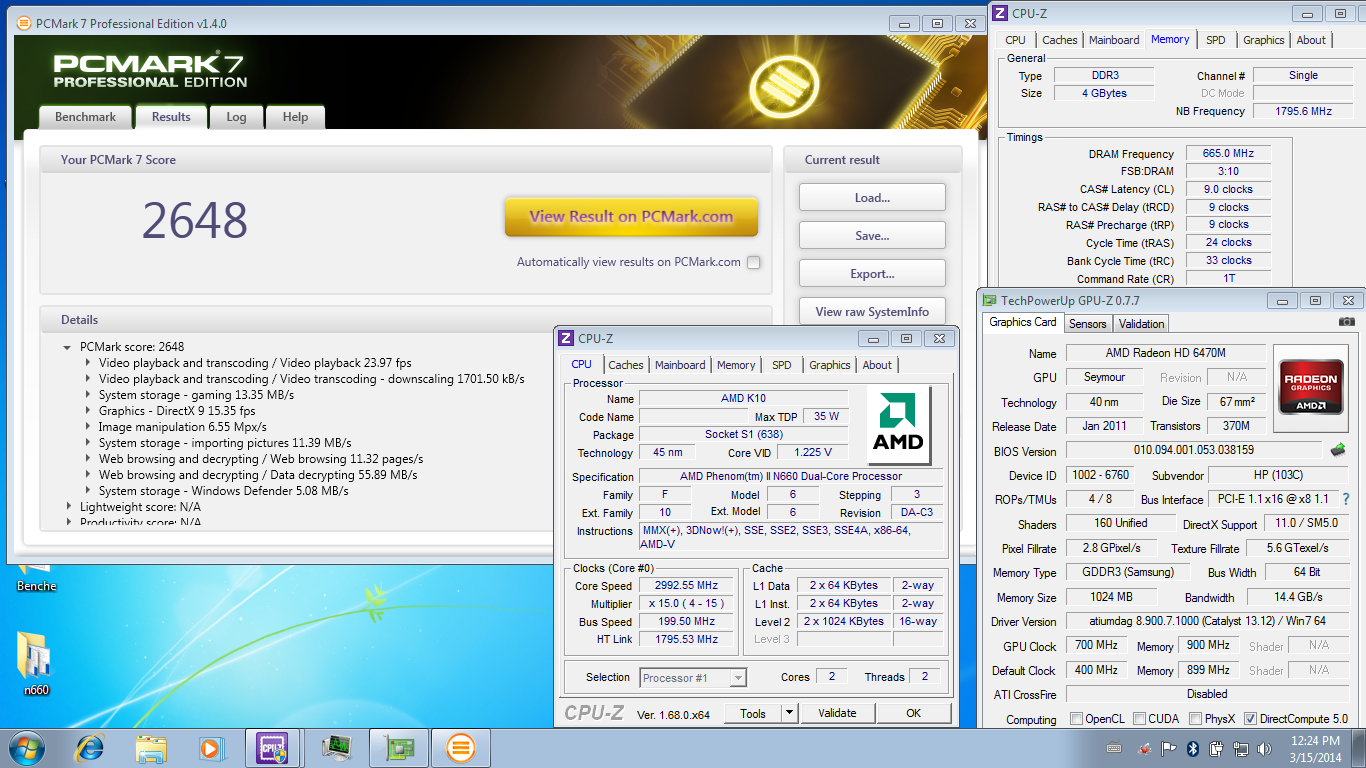Click View Result on PCMark.com button
Image resolution: width=1366 pixels, height=768 pixels.
[631, 216]
